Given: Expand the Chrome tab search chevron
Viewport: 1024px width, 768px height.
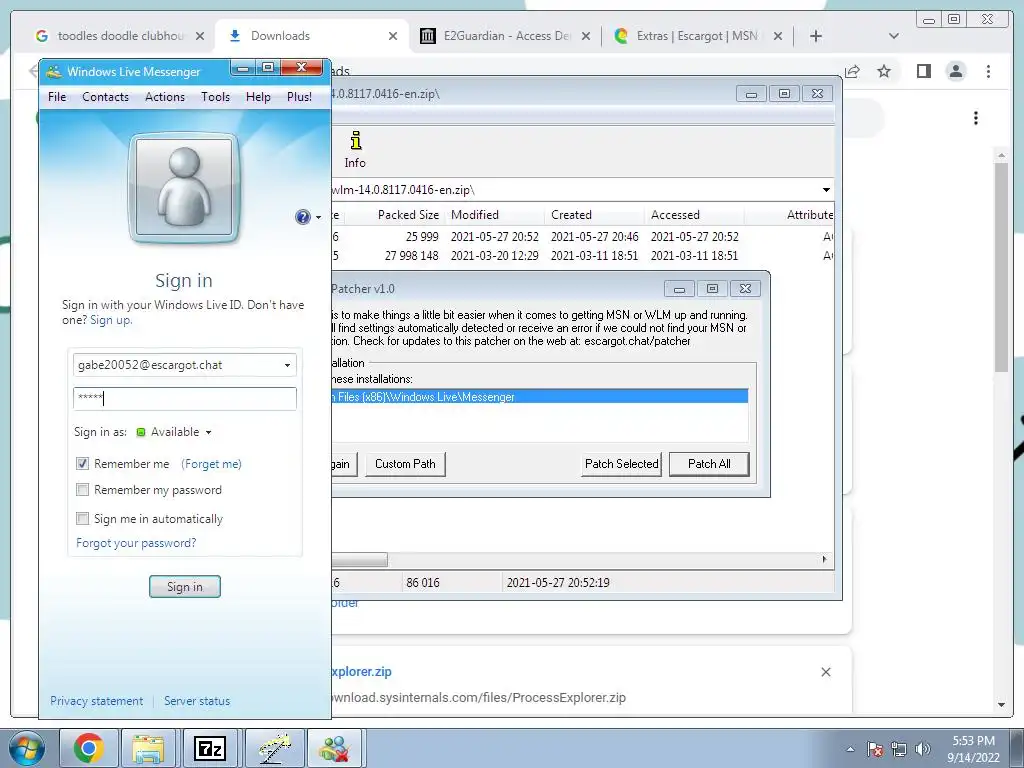Looking at the screenshot, I should (x=894, y=36).
